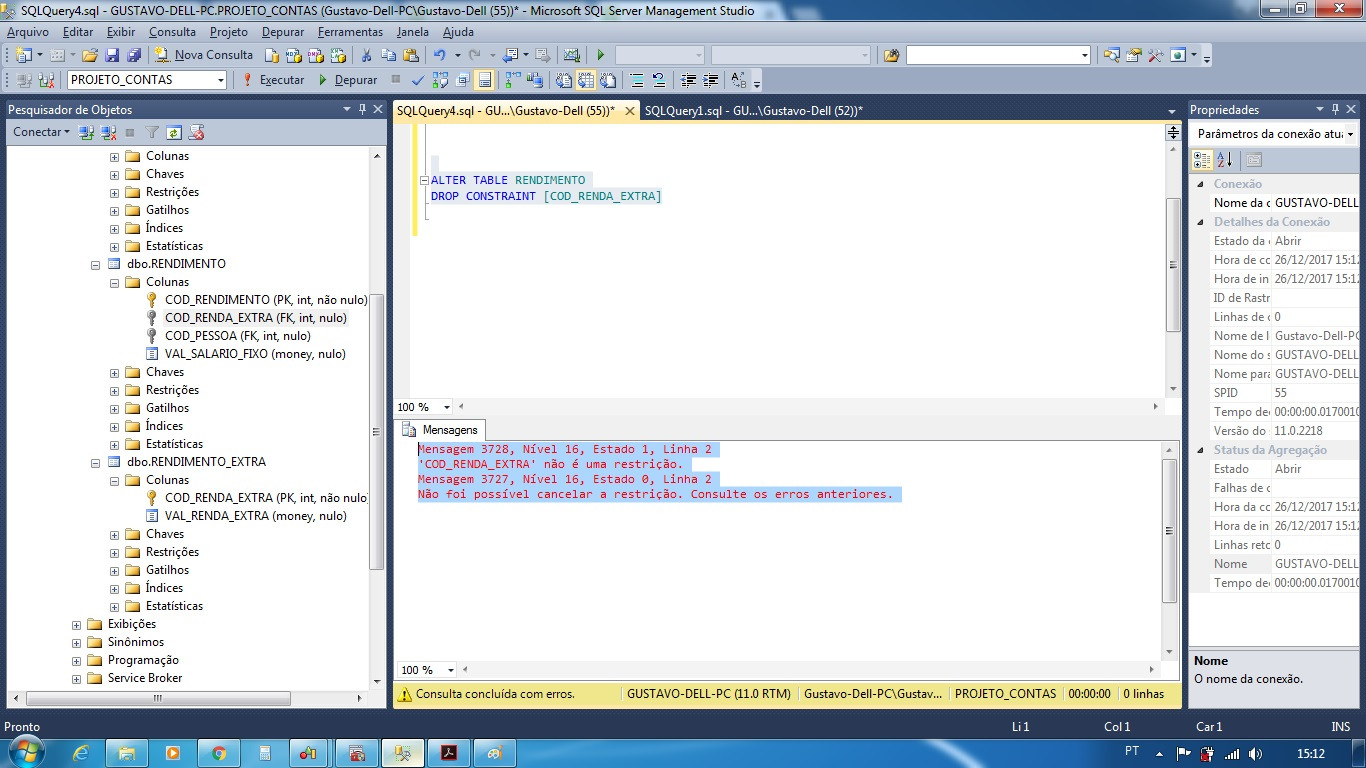Select VAL_SALARIO_FIXO column in the tree
Screen dimensions: 1366x768
255,354
